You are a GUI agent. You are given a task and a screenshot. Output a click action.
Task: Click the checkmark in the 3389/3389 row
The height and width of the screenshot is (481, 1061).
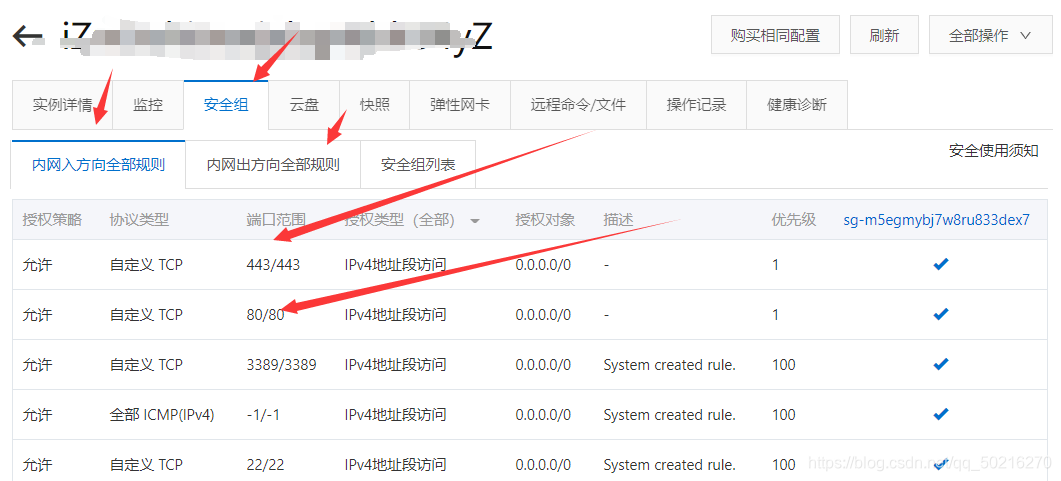(x=940, y=365)
